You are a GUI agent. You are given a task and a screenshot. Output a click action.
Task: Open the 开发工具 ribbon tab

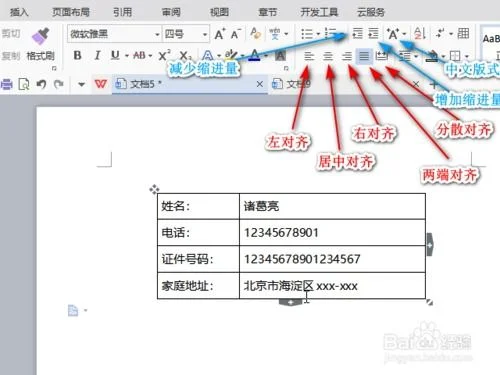[319, 12]
